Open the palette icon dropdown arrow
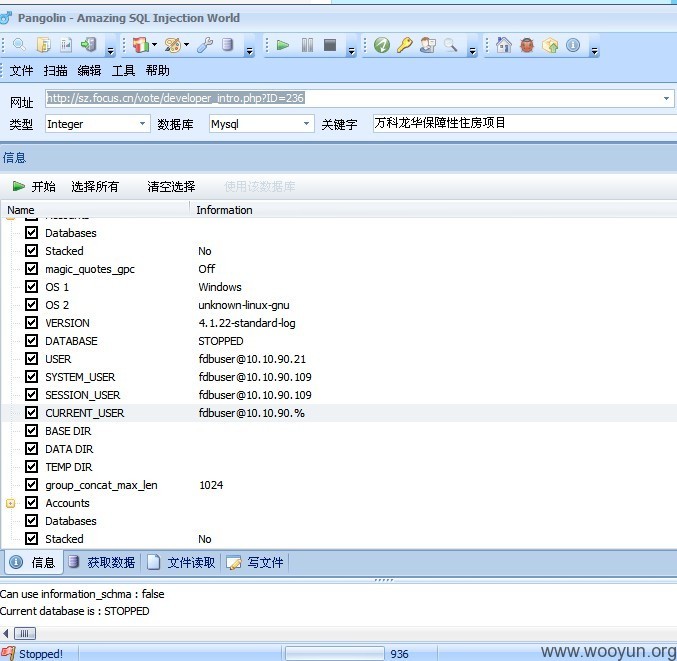 [x=187, y=44]
